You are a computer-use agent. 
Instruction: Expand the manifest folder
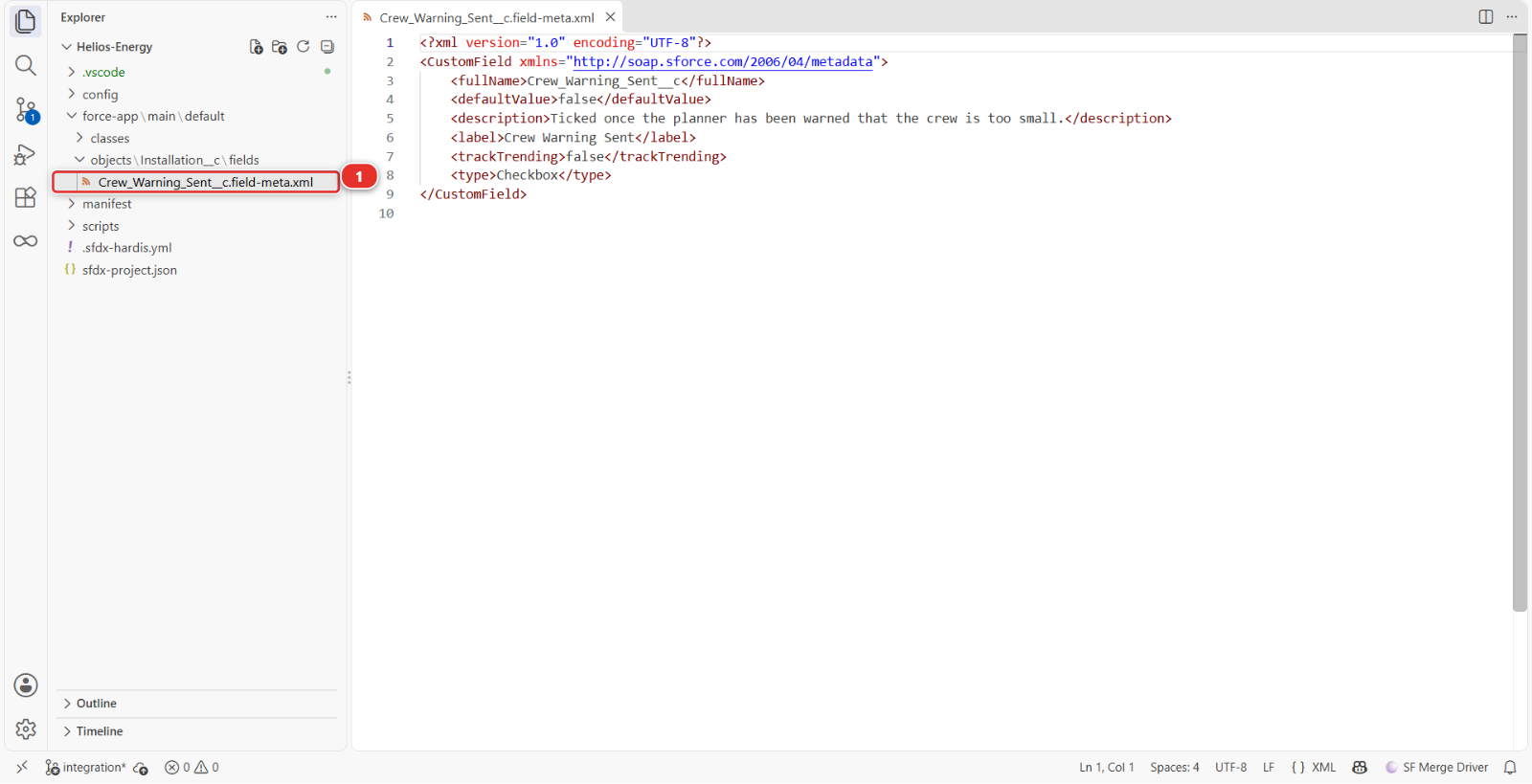pos(106,204)
